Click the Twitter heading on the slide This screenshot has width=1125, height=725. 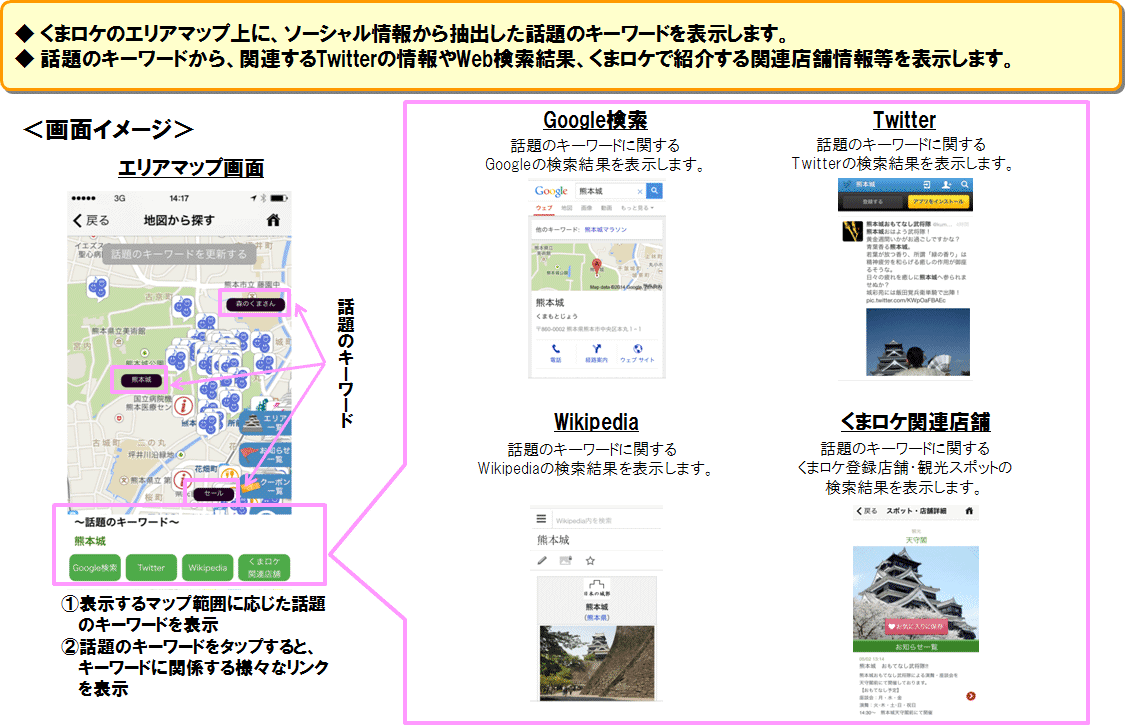(905, 120)
